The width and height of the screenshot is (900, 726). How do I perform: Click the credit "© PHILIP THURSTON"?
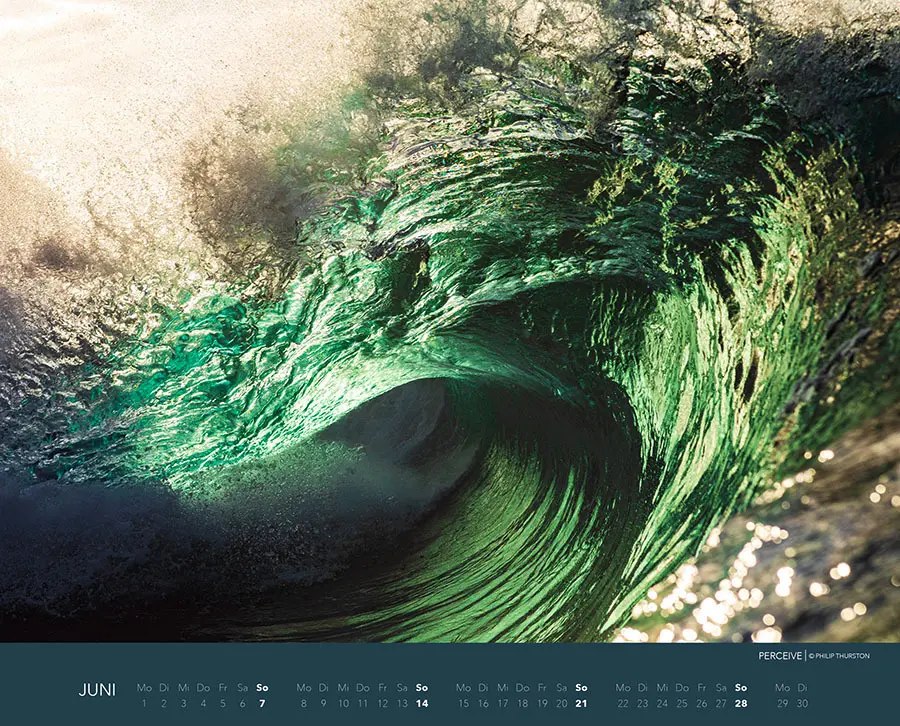pos(839,655)
